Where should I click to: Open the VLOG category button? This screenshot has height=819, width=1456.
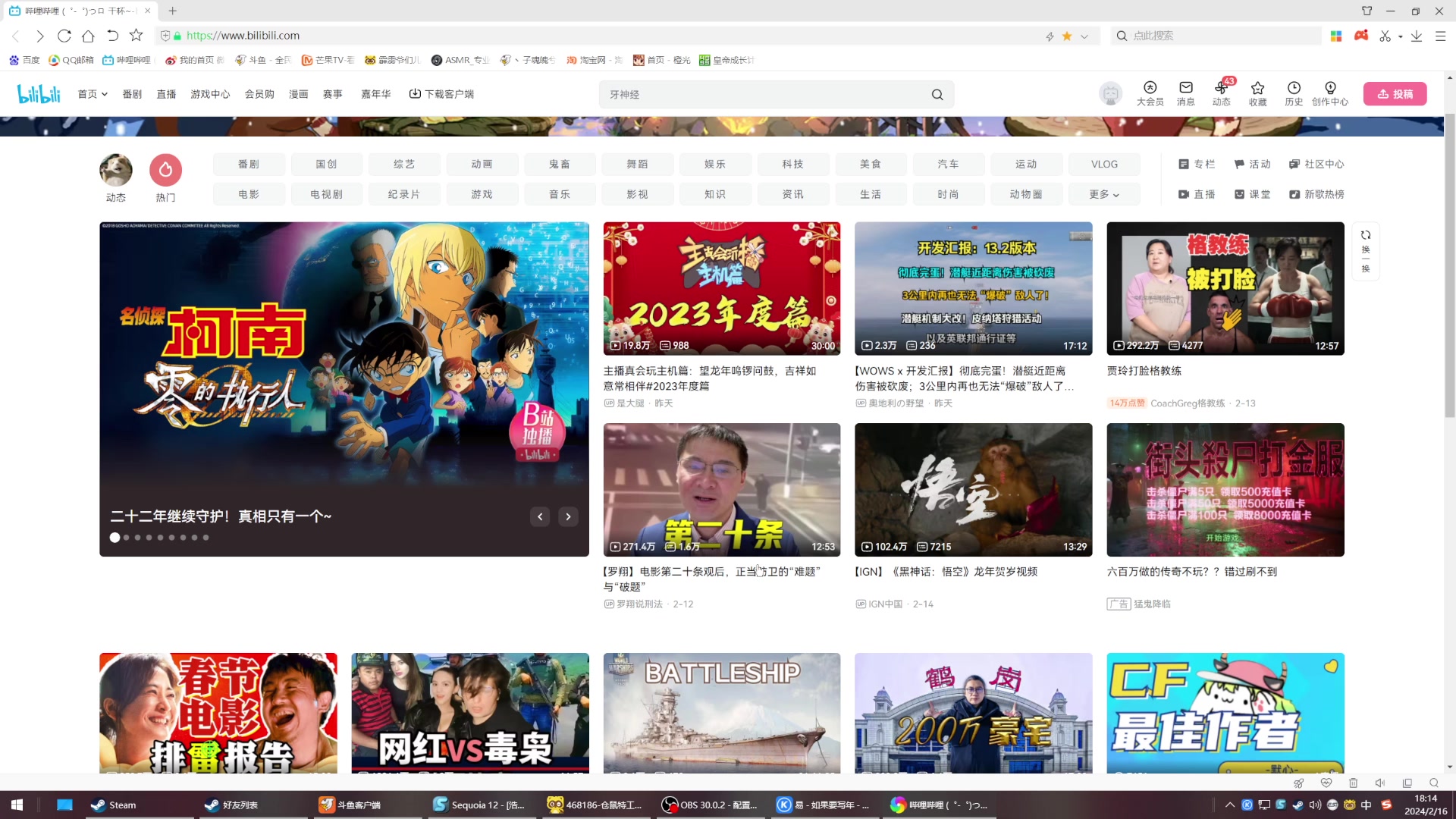tap(1104, 164)
